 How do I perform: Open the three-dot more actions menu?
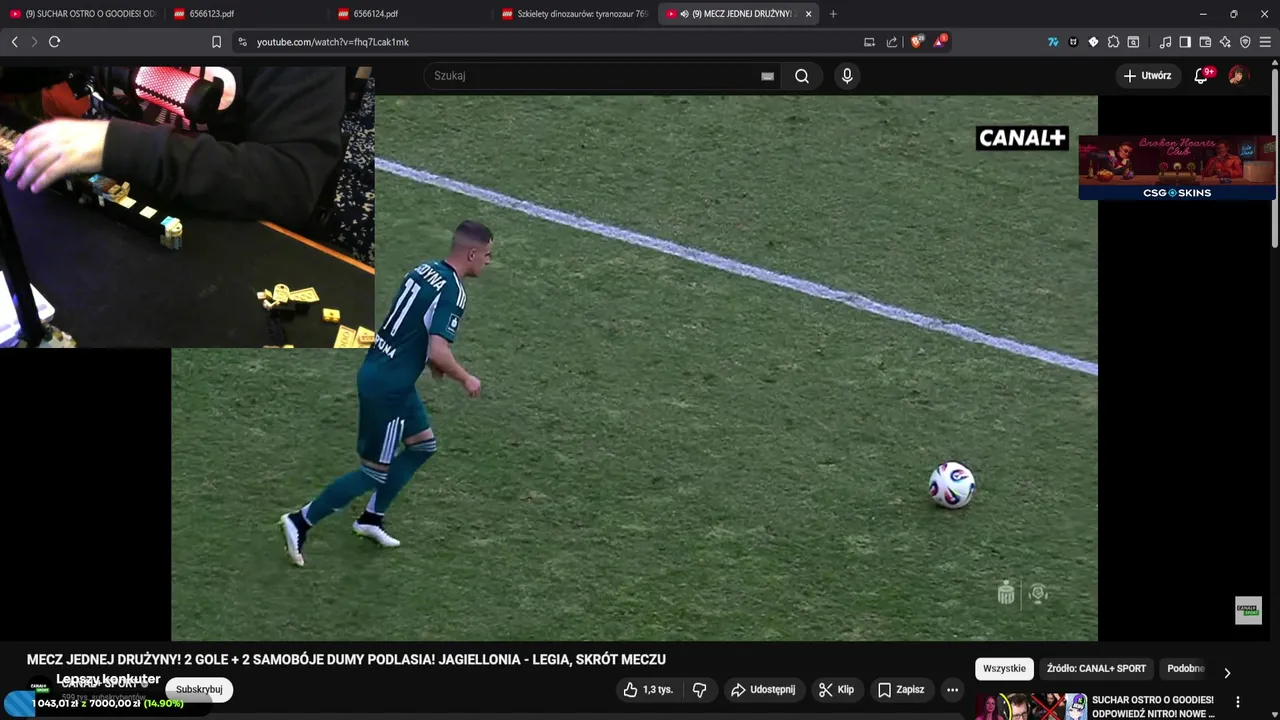952,690
